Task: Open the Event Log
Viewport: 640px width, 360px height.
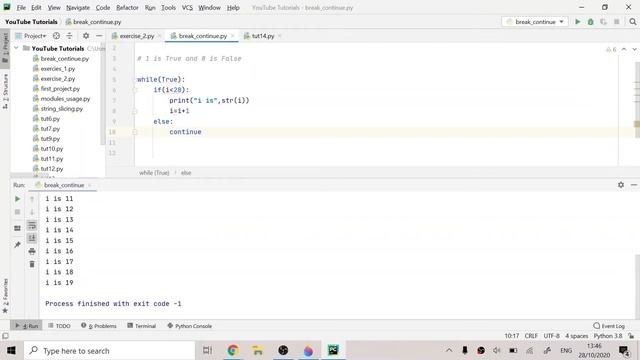Action: [x=609, y=326]
